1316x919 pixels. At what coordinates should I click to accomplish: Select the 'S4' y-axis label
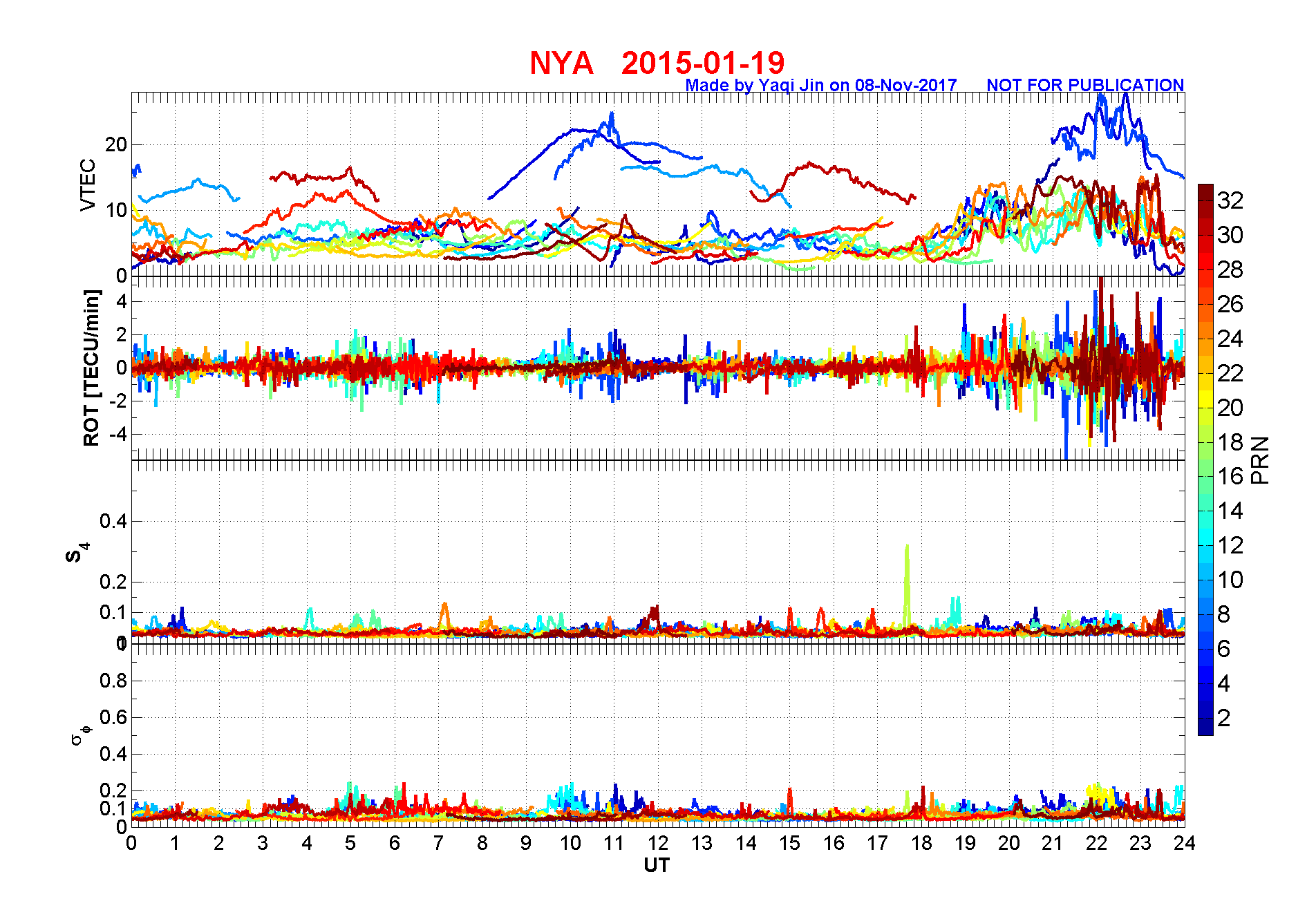click(x=76, y=553)
